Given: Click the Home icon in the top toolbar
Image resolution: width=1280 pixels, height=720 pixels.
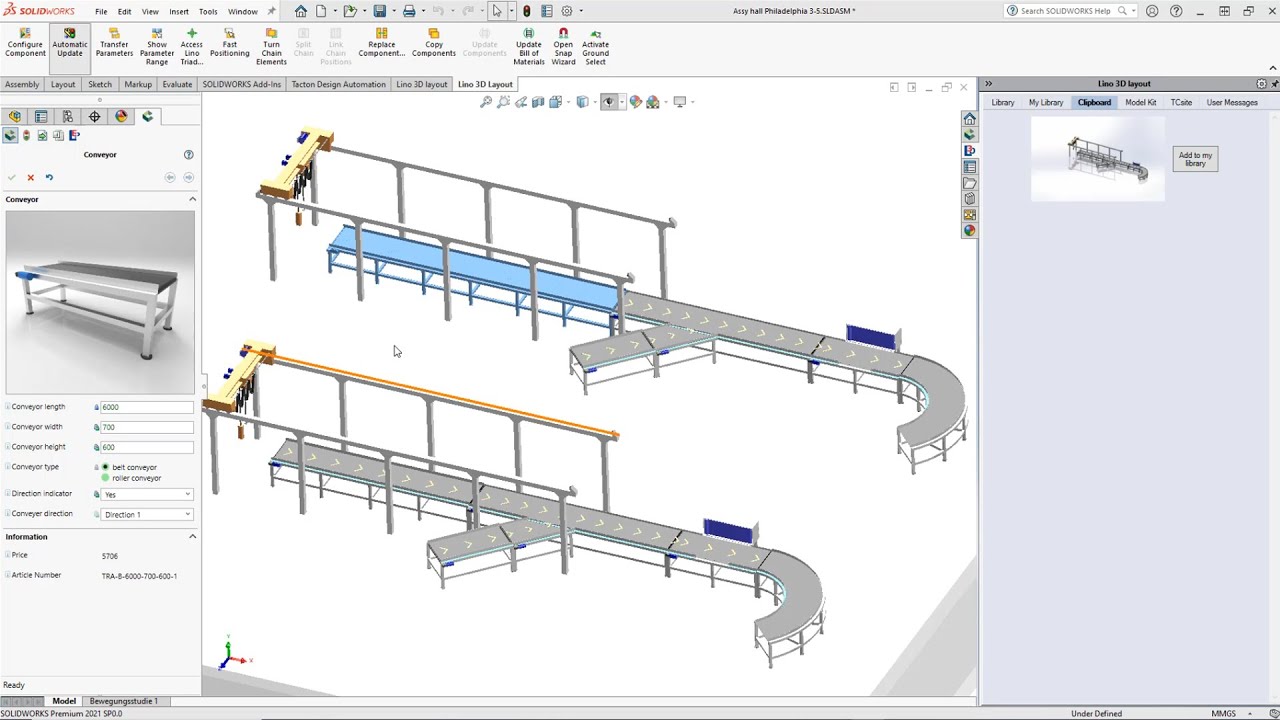Looking at the screenshot, I should coord(301,11).
